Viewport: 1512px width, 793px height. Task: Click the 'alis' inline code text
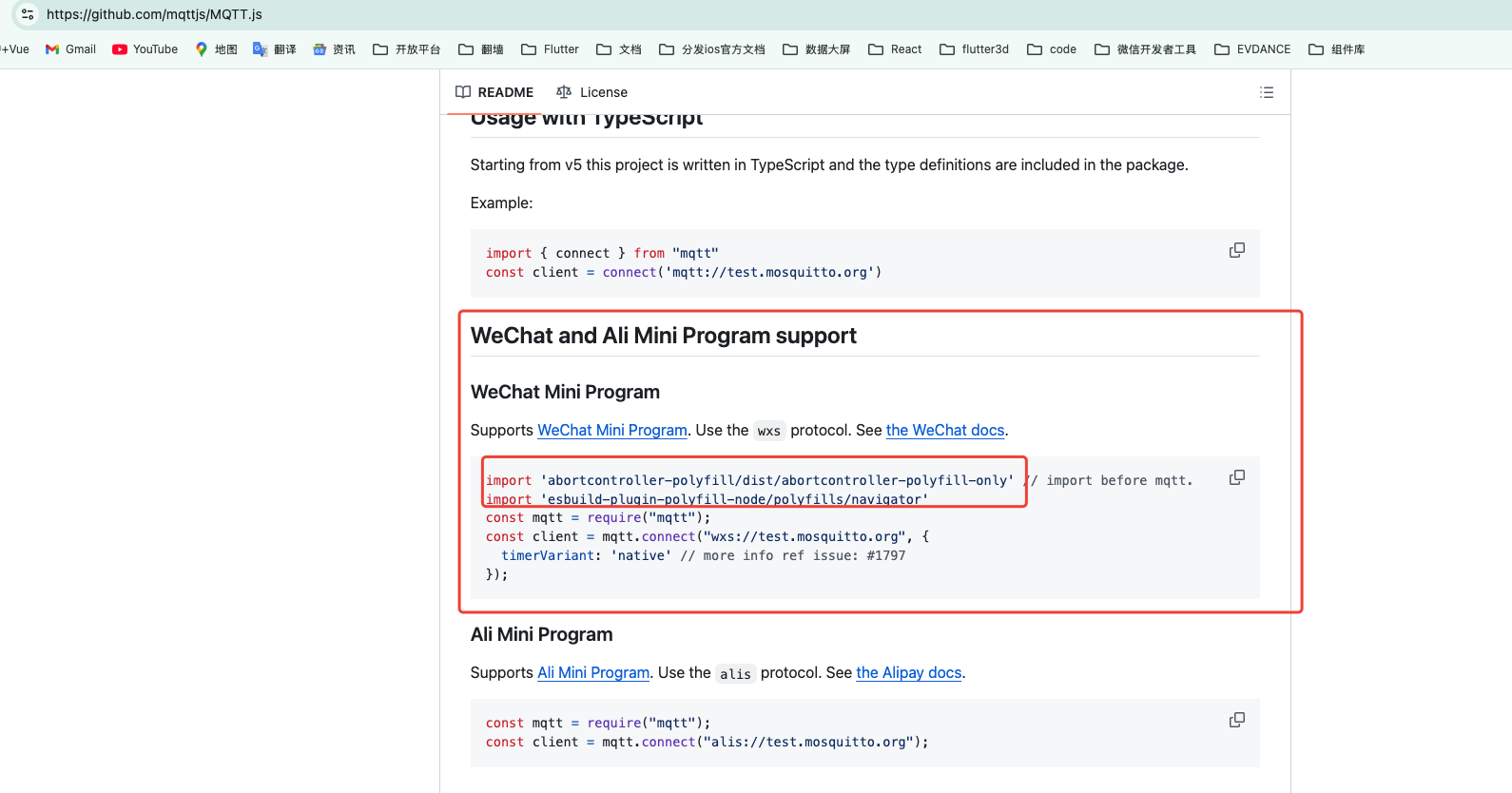pyautogui.click(x=735, y=673)
